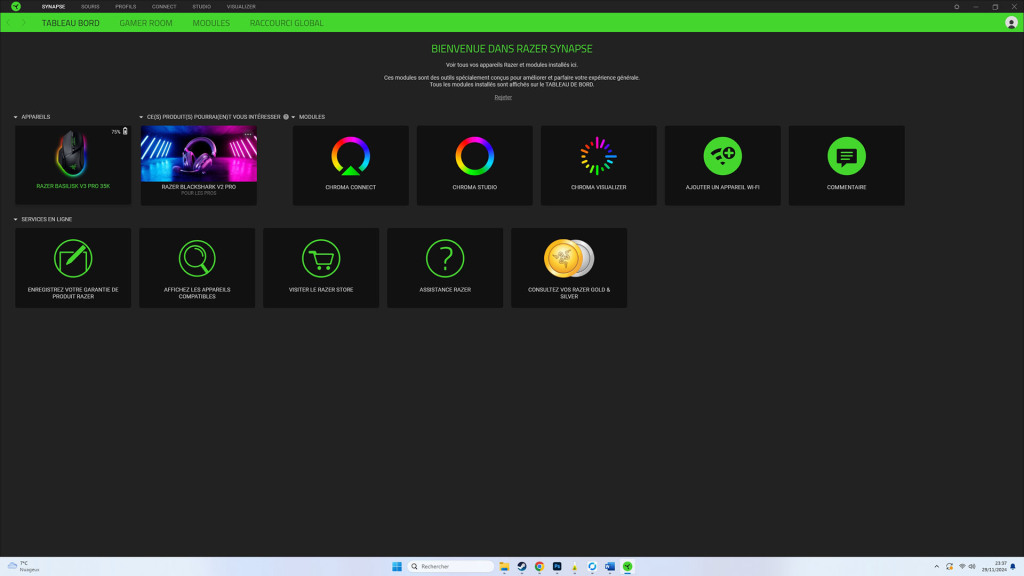
Task: Open the Commentaire feedback tile
Action: click(847, 165)
